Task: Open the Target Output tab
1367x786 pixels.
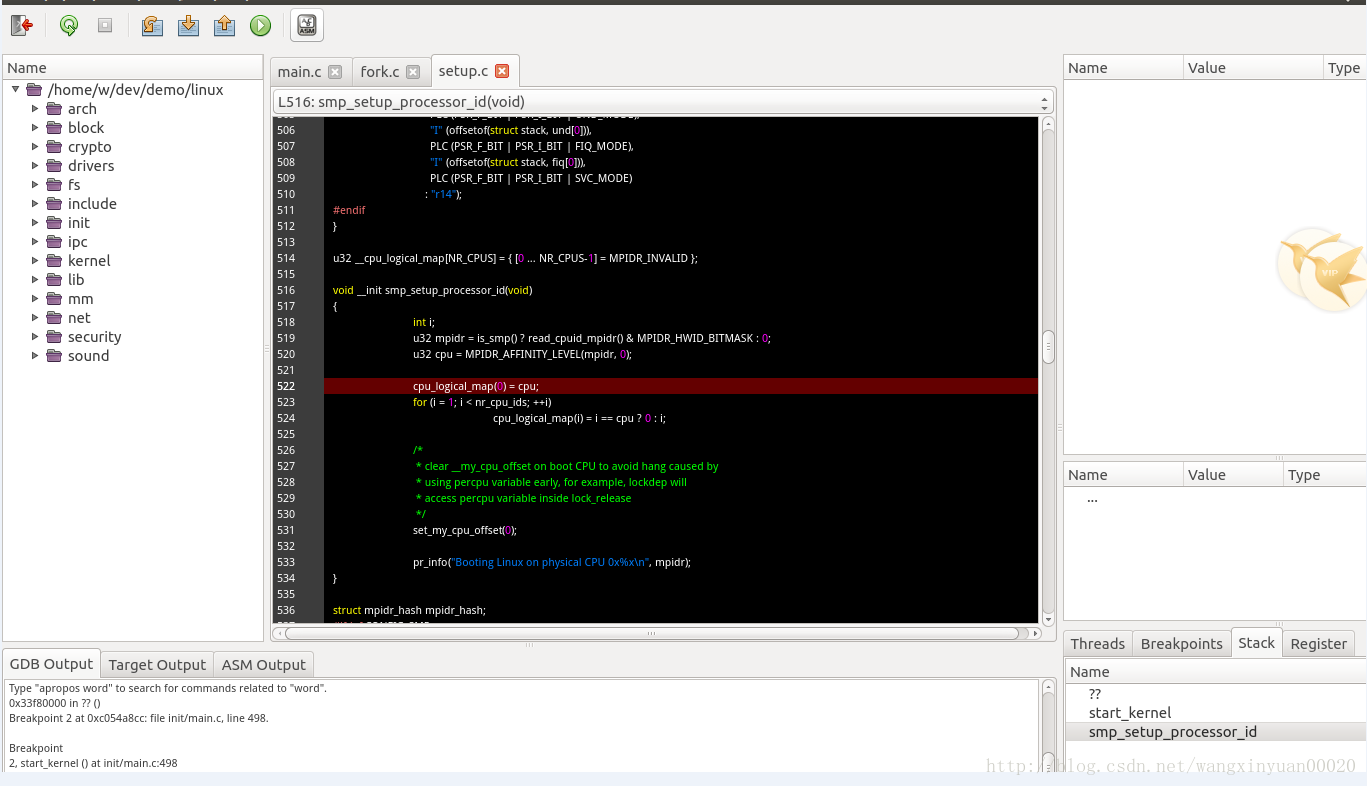Action: [157, 665]
